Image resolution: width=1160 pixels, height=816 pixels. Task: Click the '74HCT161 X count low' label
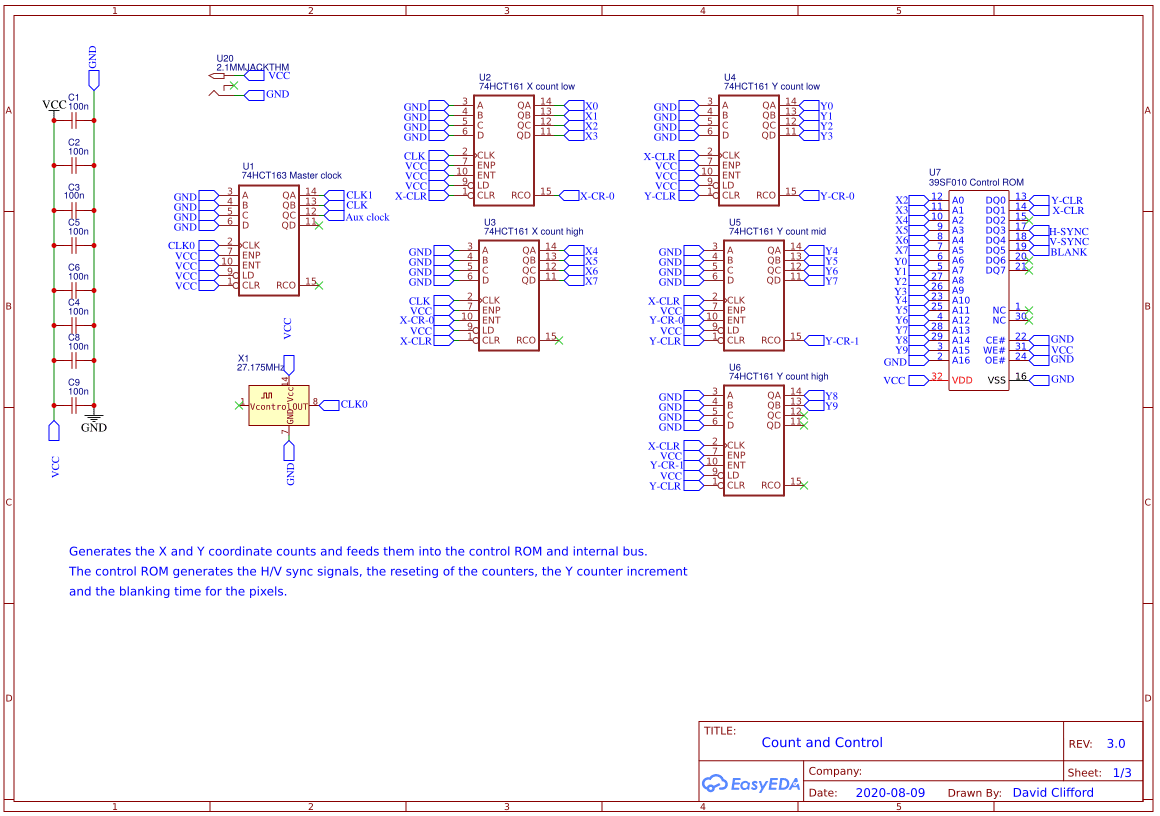coord(527,87)
